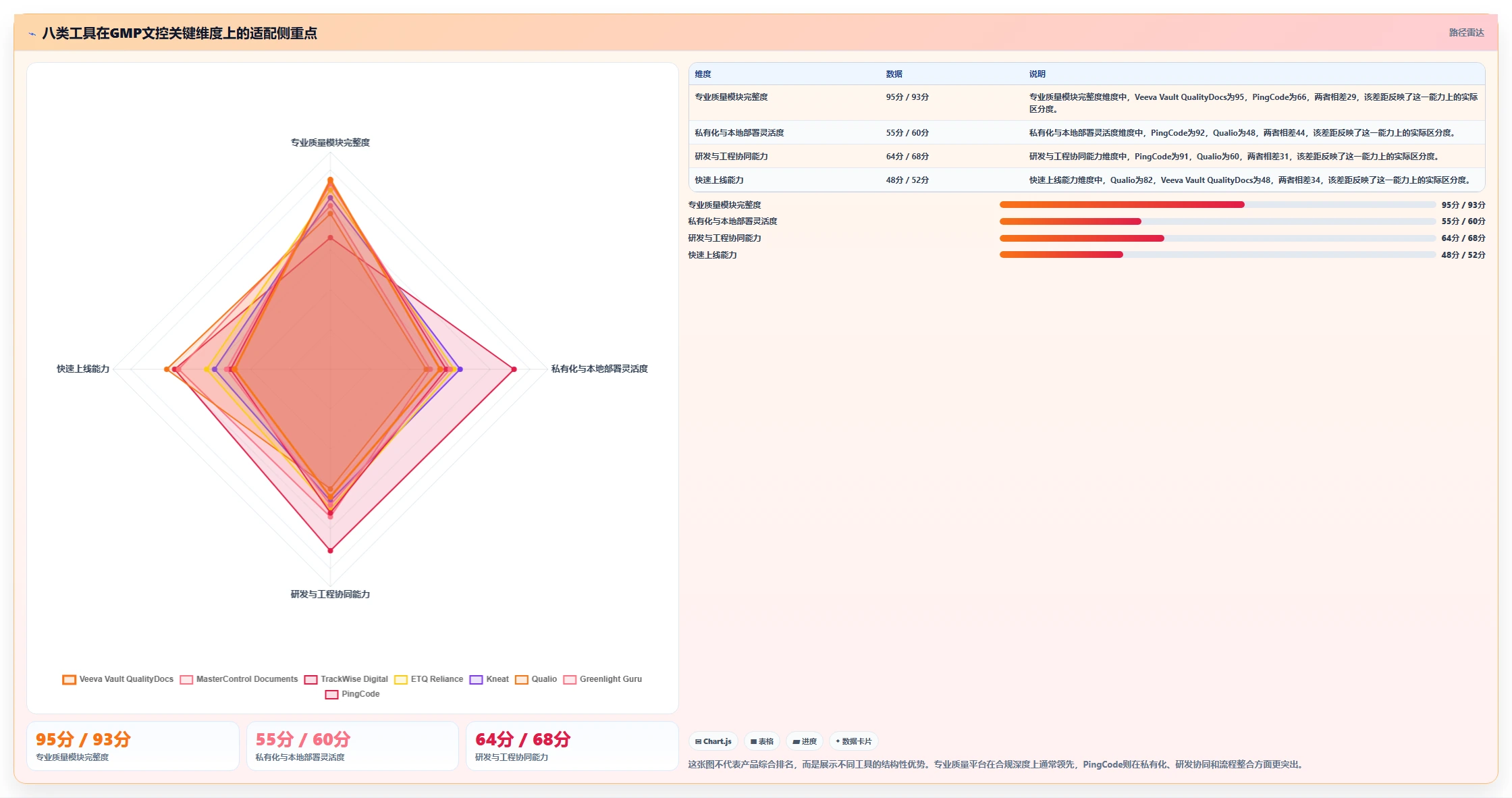The width and height of the screenshot is (1512, 798).
Task: Toggle Greenlight Guru legend item
Action: 603,679
